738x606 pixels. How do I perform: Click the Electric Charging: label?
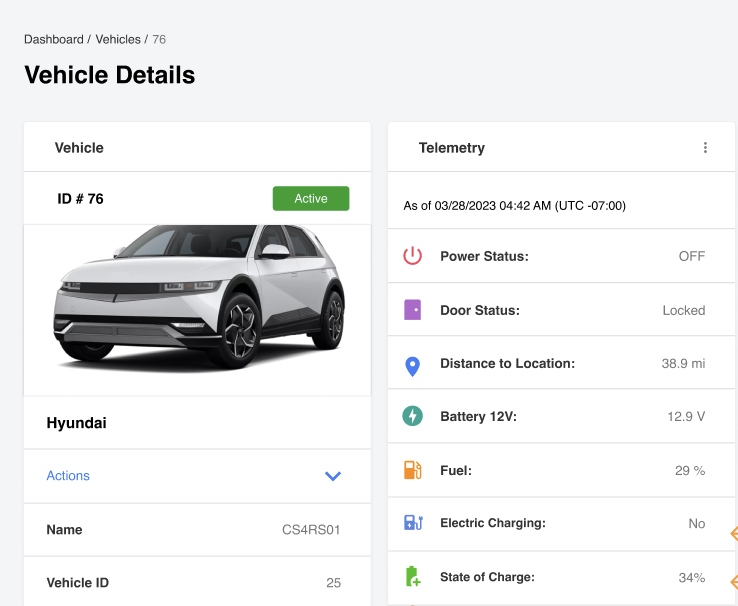click(x=493, y=523)
